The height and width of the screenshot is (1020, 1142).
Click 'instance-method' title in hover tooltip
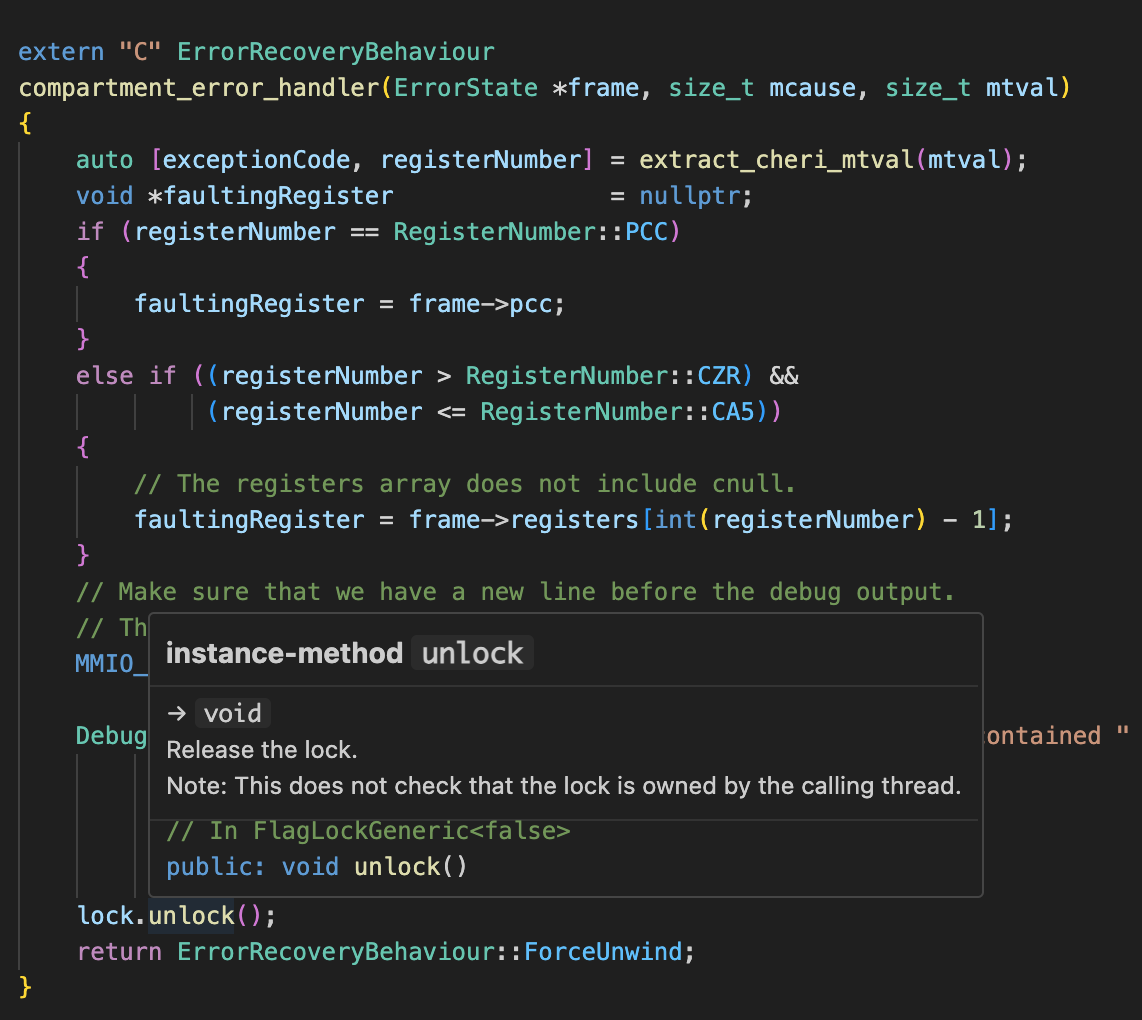(284, 654)
